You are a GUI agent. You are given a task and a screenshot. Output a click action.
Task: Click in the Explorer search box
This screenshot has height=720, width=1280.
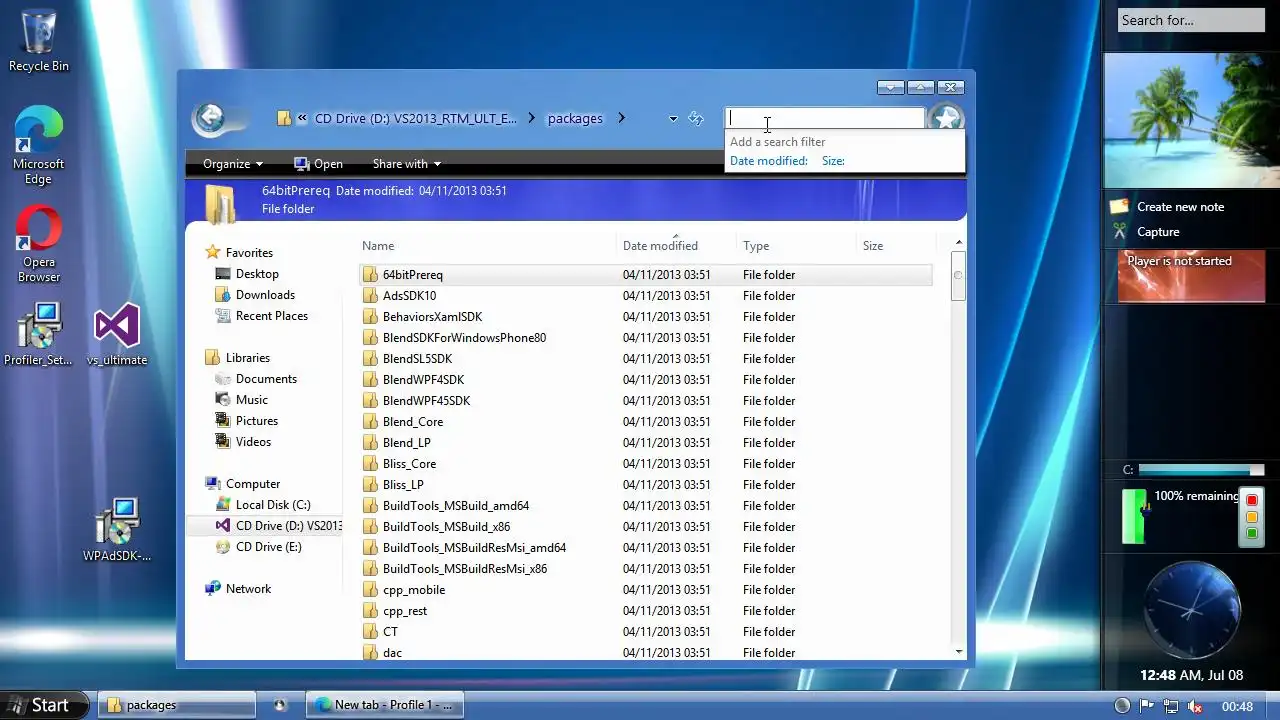(x=825, y=118)
